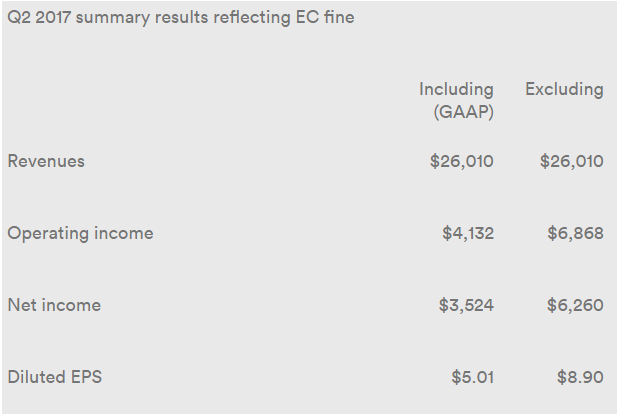The width and height of the screenshot is (617, 414).
Task: Click the Net income row label
Action: coord(54,305)
